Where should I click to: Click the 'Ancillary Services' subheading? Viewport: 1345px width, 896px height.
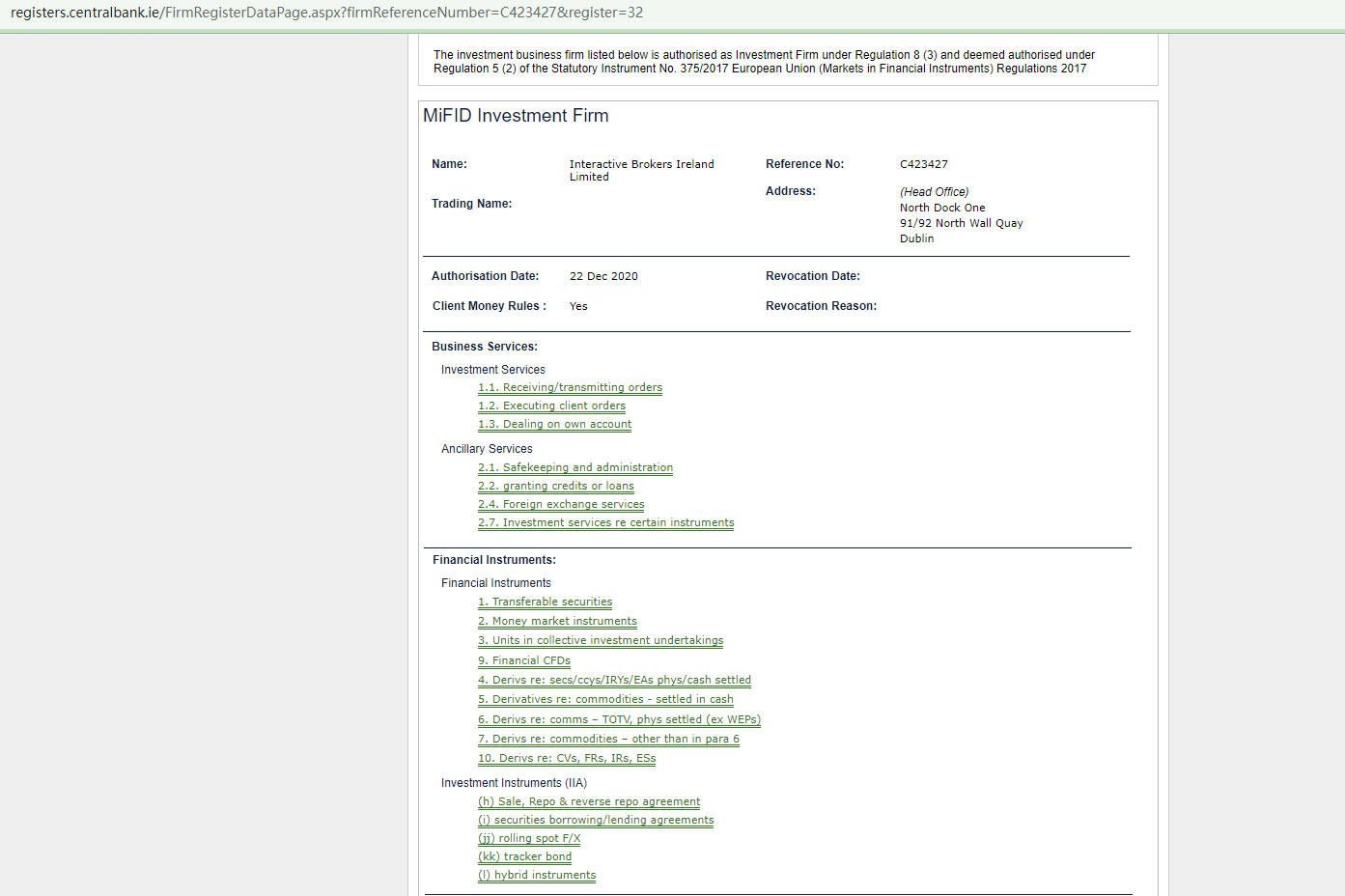(487, 449)
